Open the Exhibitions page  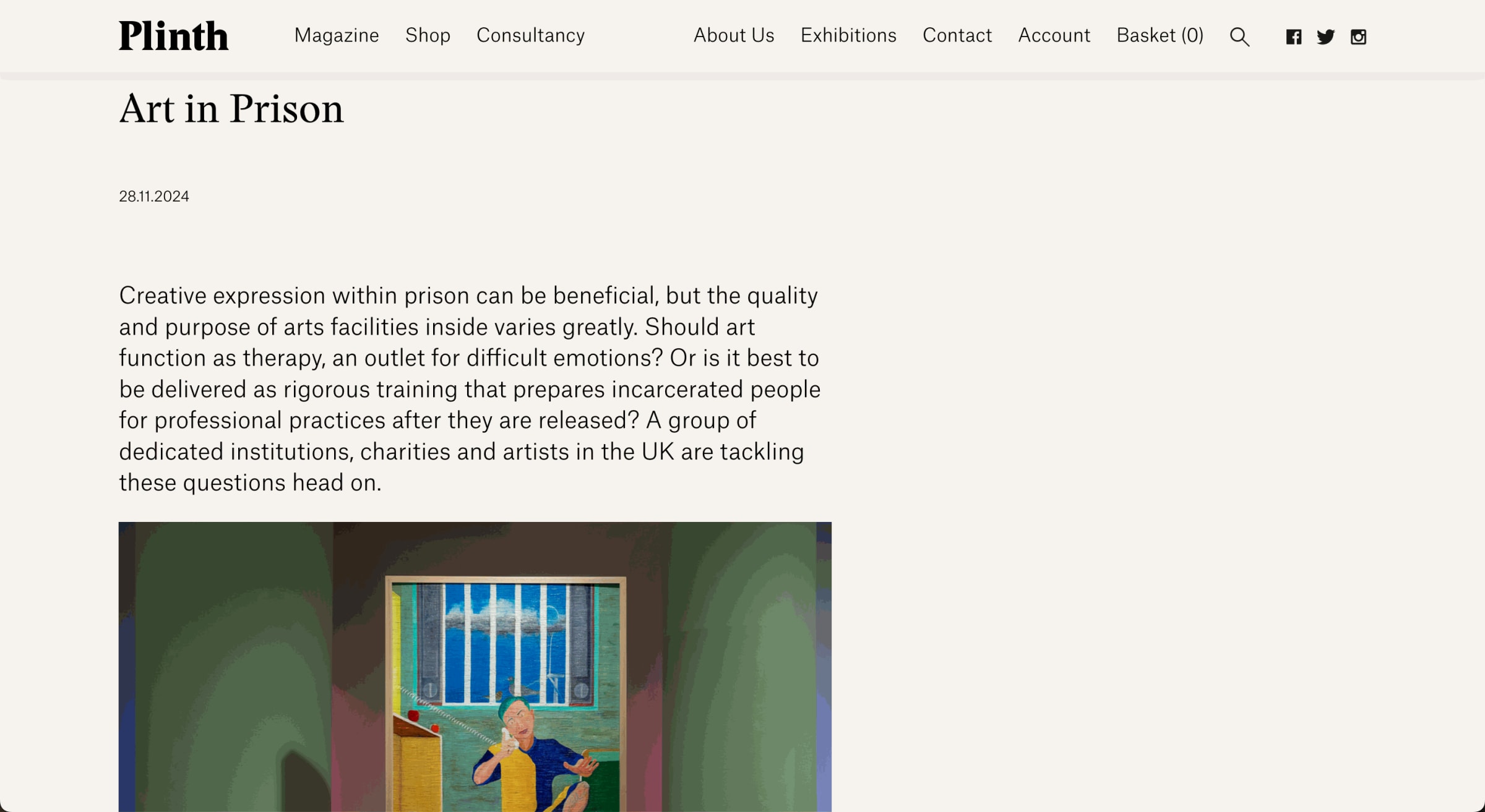pyautogui.click(x=848, y=36)
